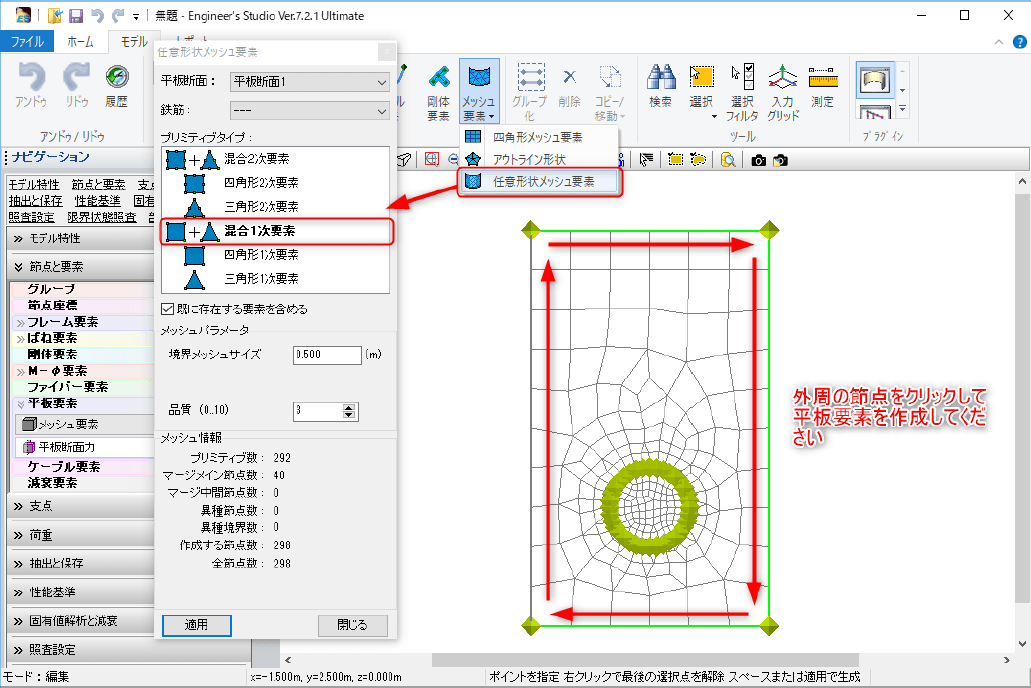Click the arrow pointer toolbar icon
1031x688 pixels.
tap(646, 160)
